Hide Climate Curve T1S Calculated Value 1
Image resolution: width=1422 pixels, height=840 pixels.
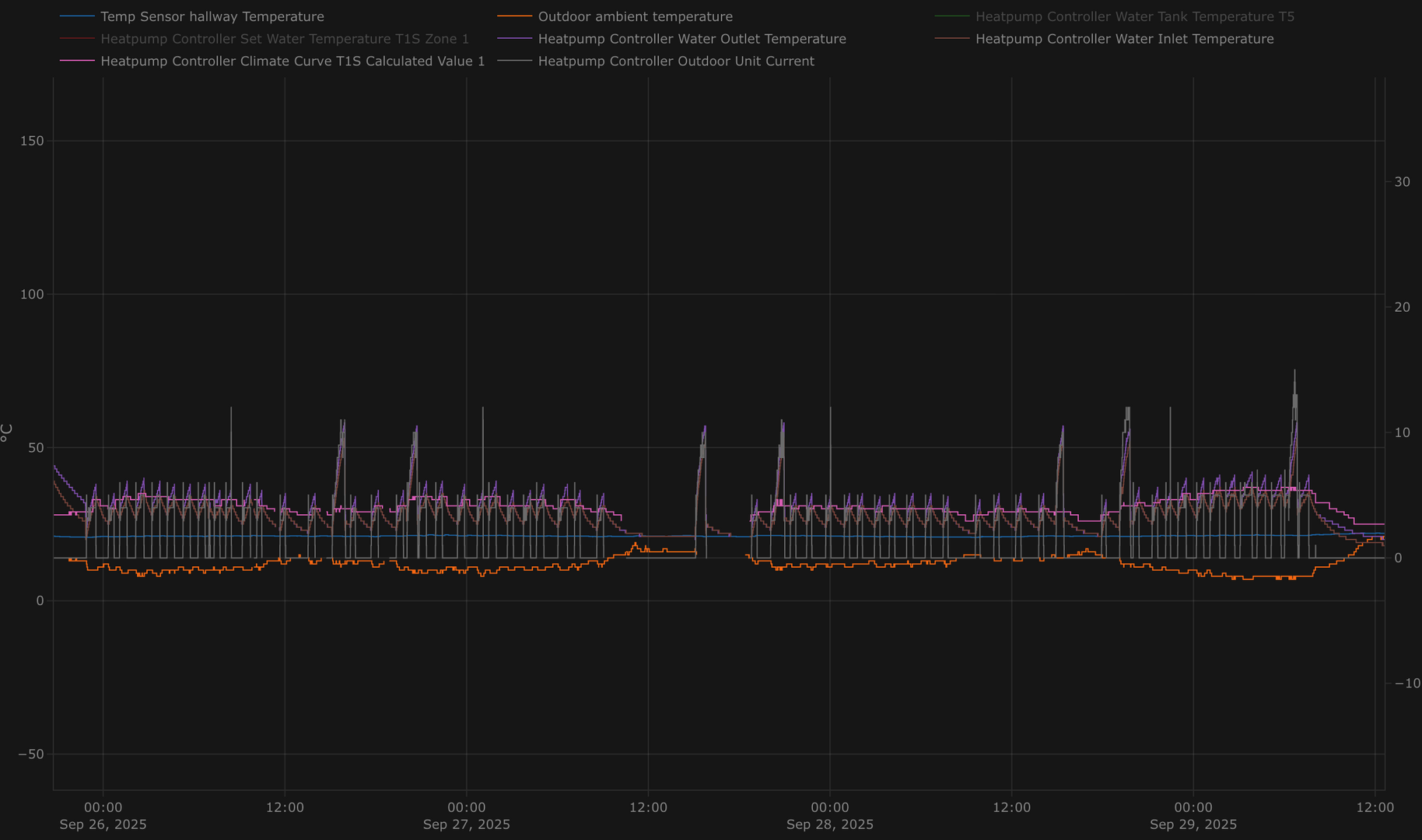coord(292,61)
